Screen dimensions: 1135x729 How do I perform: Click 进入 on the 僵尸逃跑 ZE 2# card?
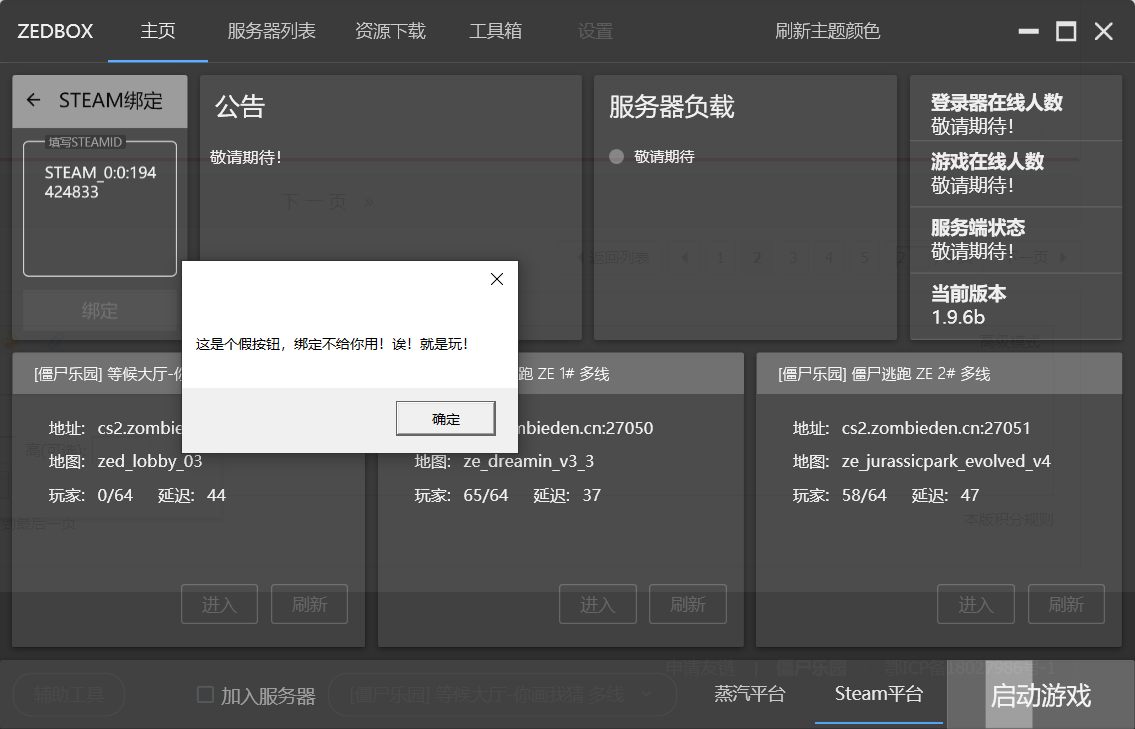975,605
